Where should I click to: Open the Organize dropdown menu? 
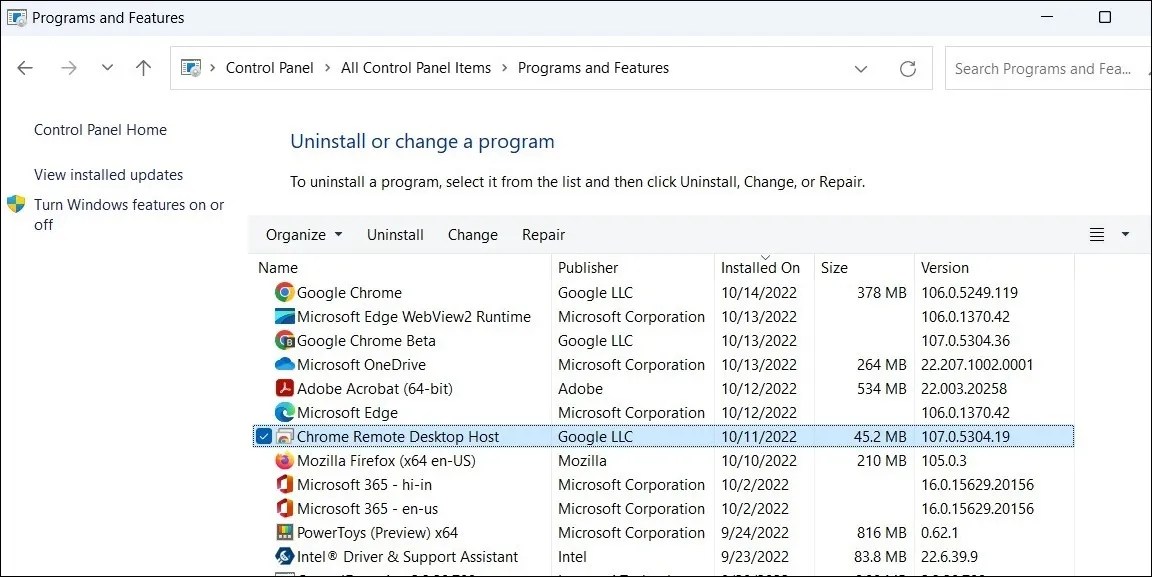(x=303, y=234)
